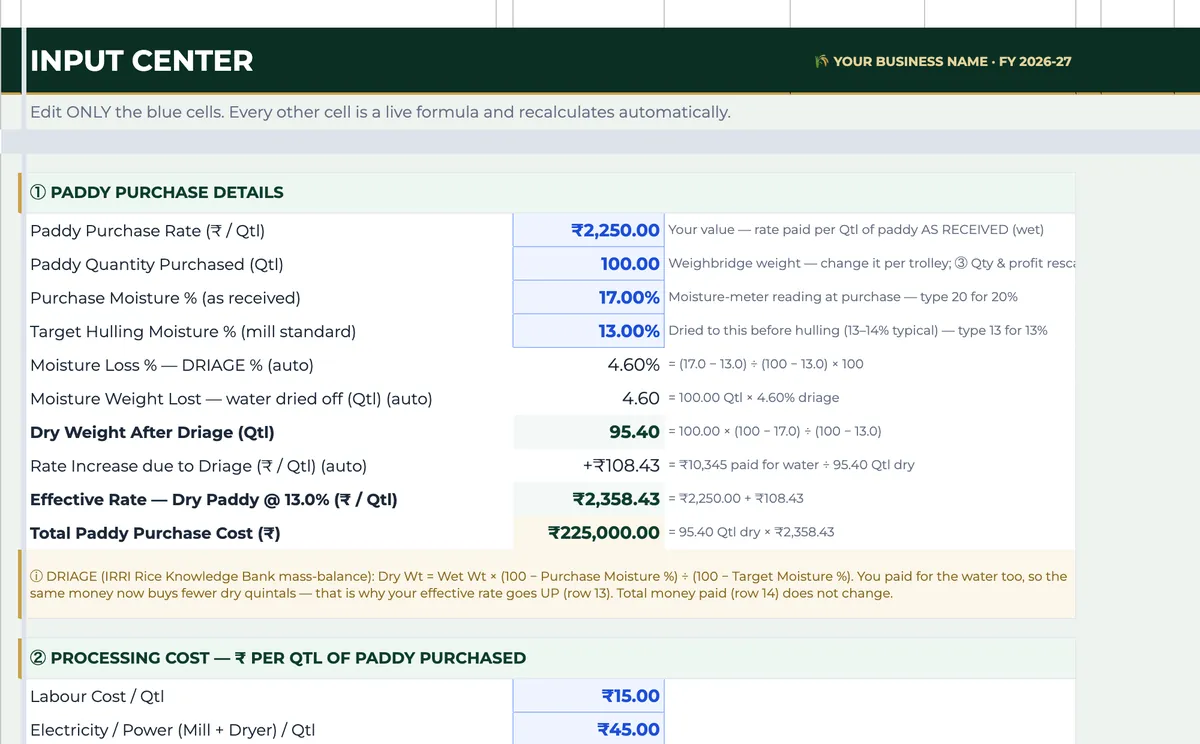This screenshot has width=1200, height=744.
Task: Select the note '₹2,250.00 + ₹108.43'
Action: tap(736, 498)
